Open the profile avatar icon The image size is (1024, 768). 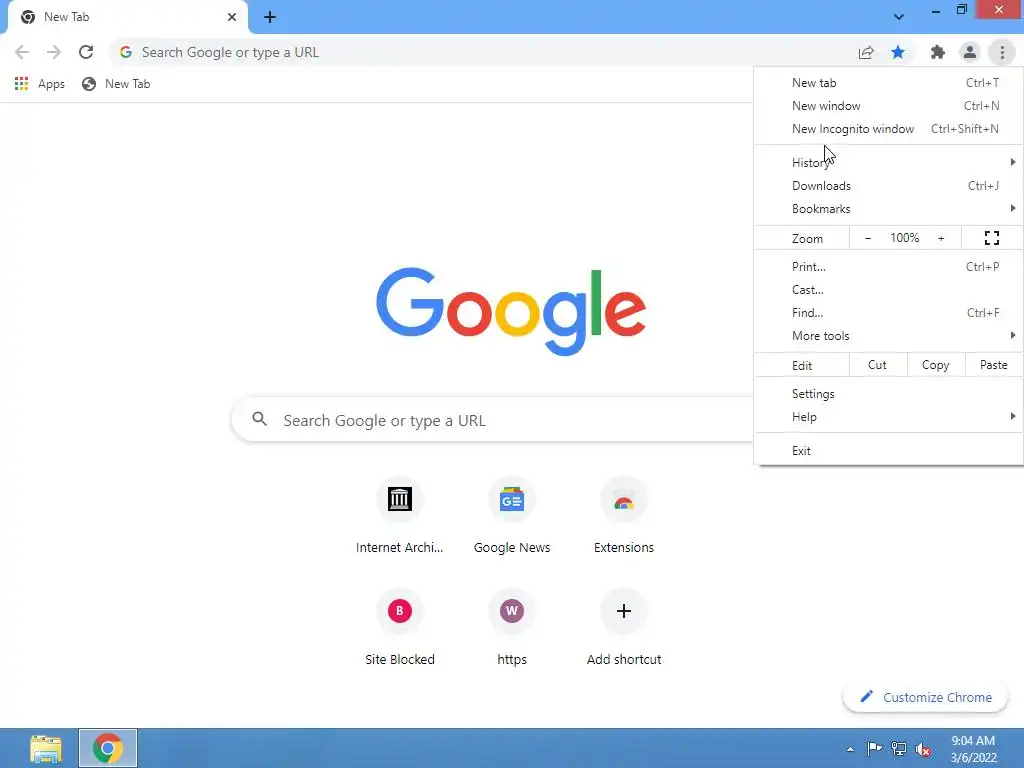tap(970, 52)
